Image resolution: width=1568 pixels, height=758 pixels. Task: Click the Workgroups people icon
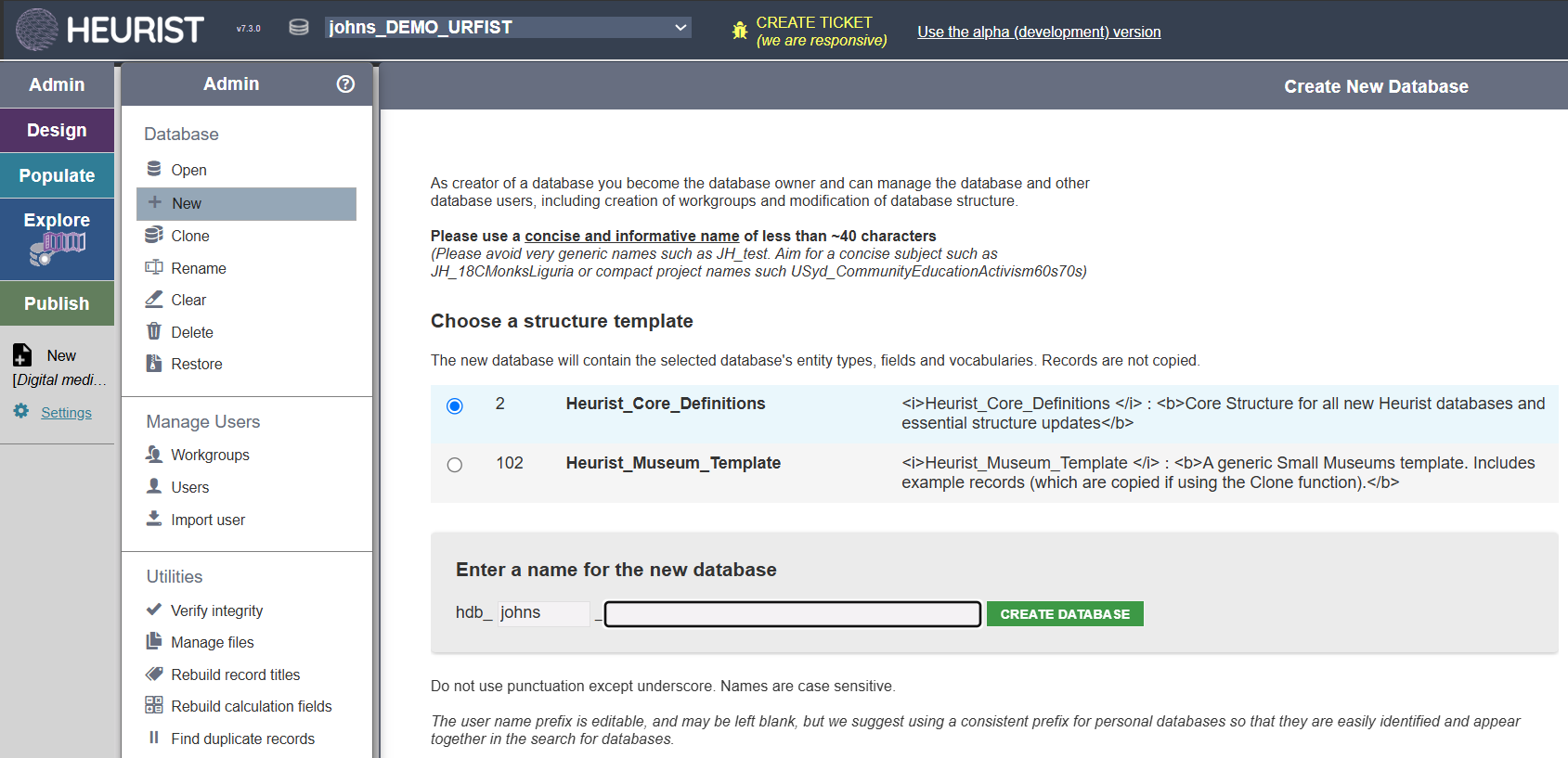click(x=154, y=454)
